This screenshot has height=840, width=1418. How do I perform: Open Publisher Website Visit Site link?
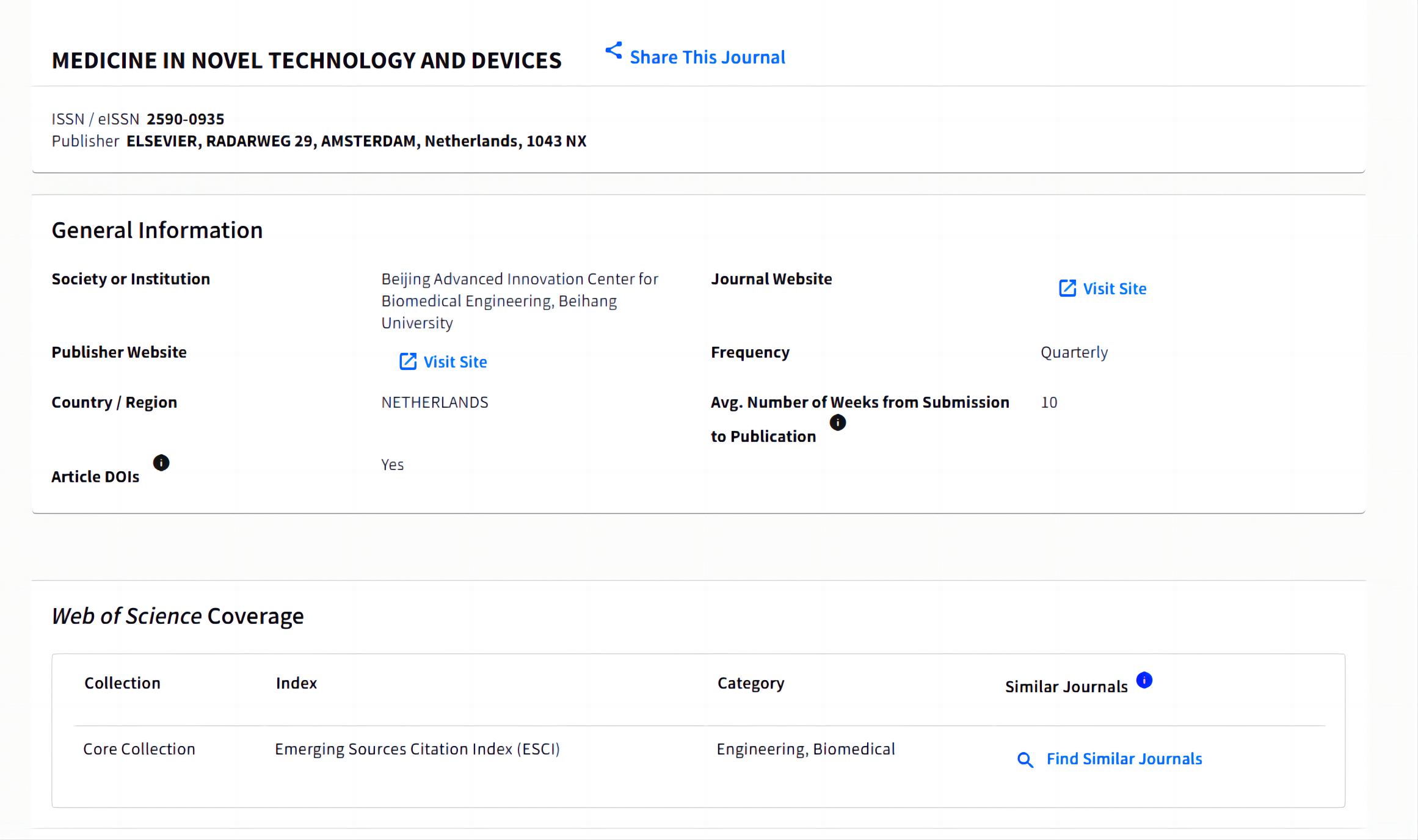(x=455, y=362)
